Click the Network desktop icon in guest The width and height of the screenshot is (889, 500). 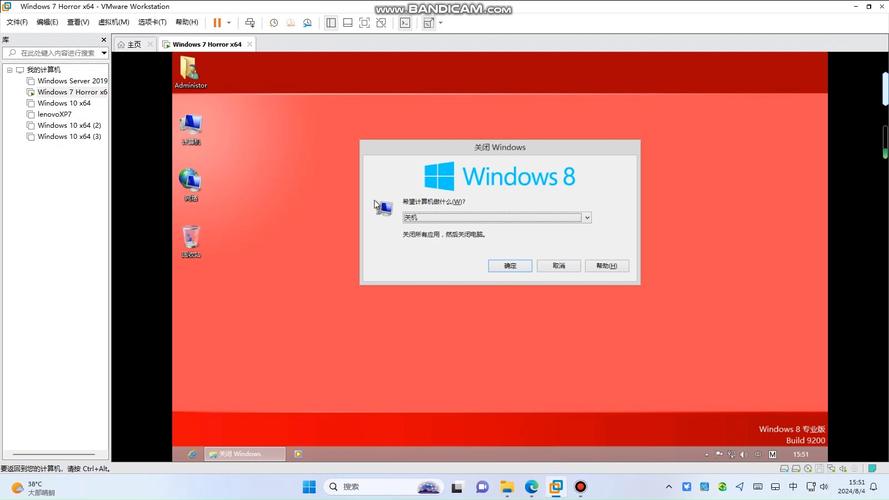coord(190,185)
